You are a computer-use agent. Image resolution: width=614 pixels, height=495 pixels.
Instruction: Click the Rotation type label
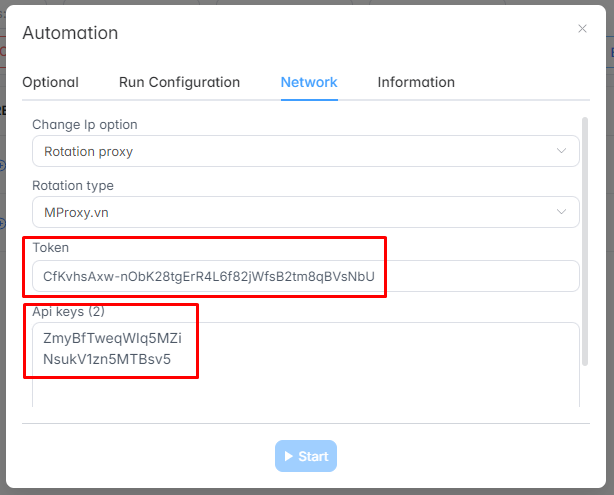point(73,186)
